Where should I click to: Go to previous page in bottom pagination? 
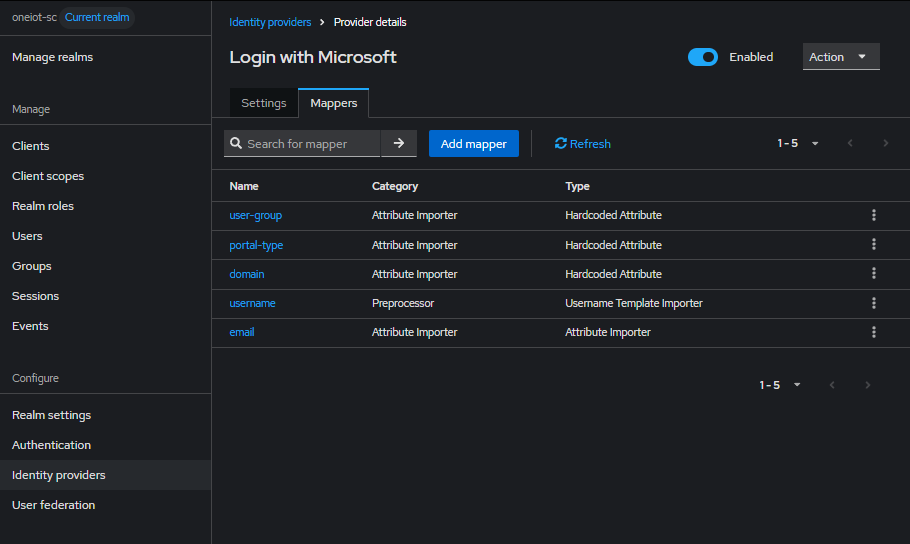pos(832,385)
